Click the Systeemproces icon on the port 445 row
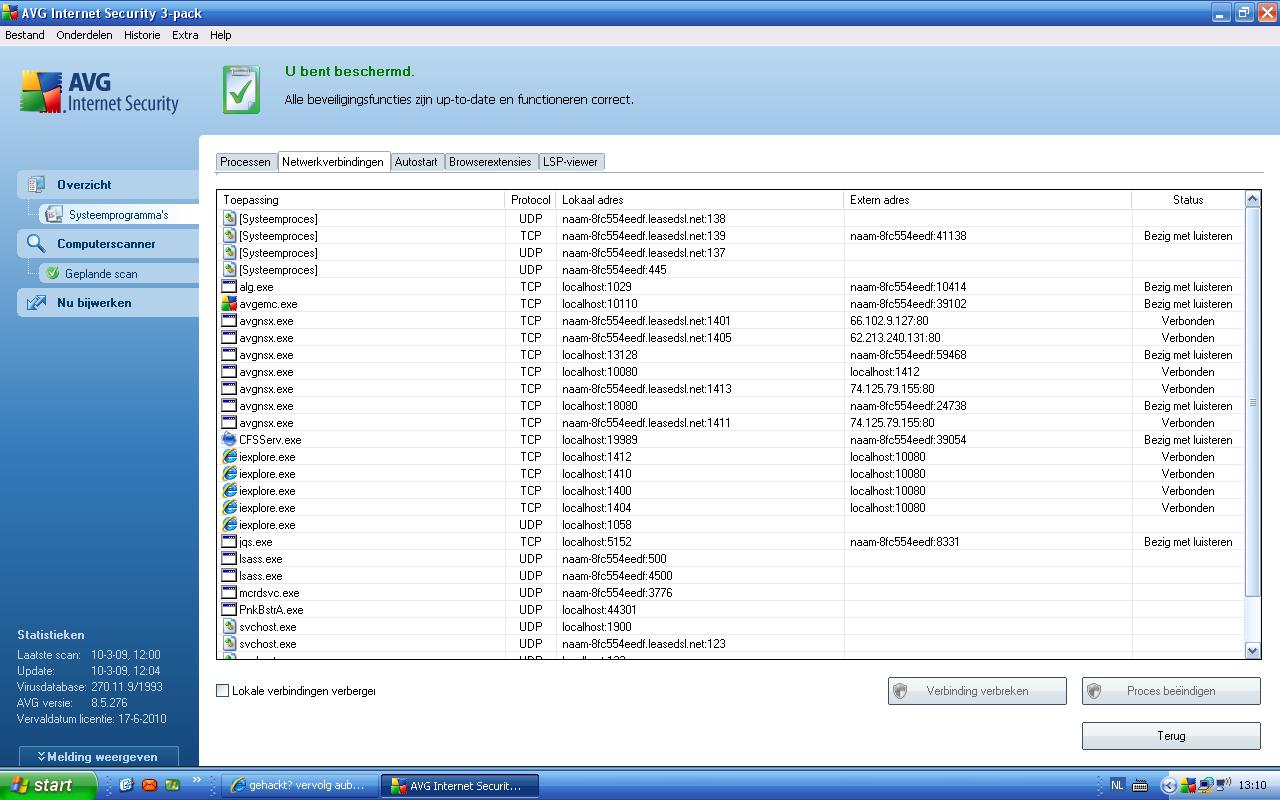 point(229,270)
